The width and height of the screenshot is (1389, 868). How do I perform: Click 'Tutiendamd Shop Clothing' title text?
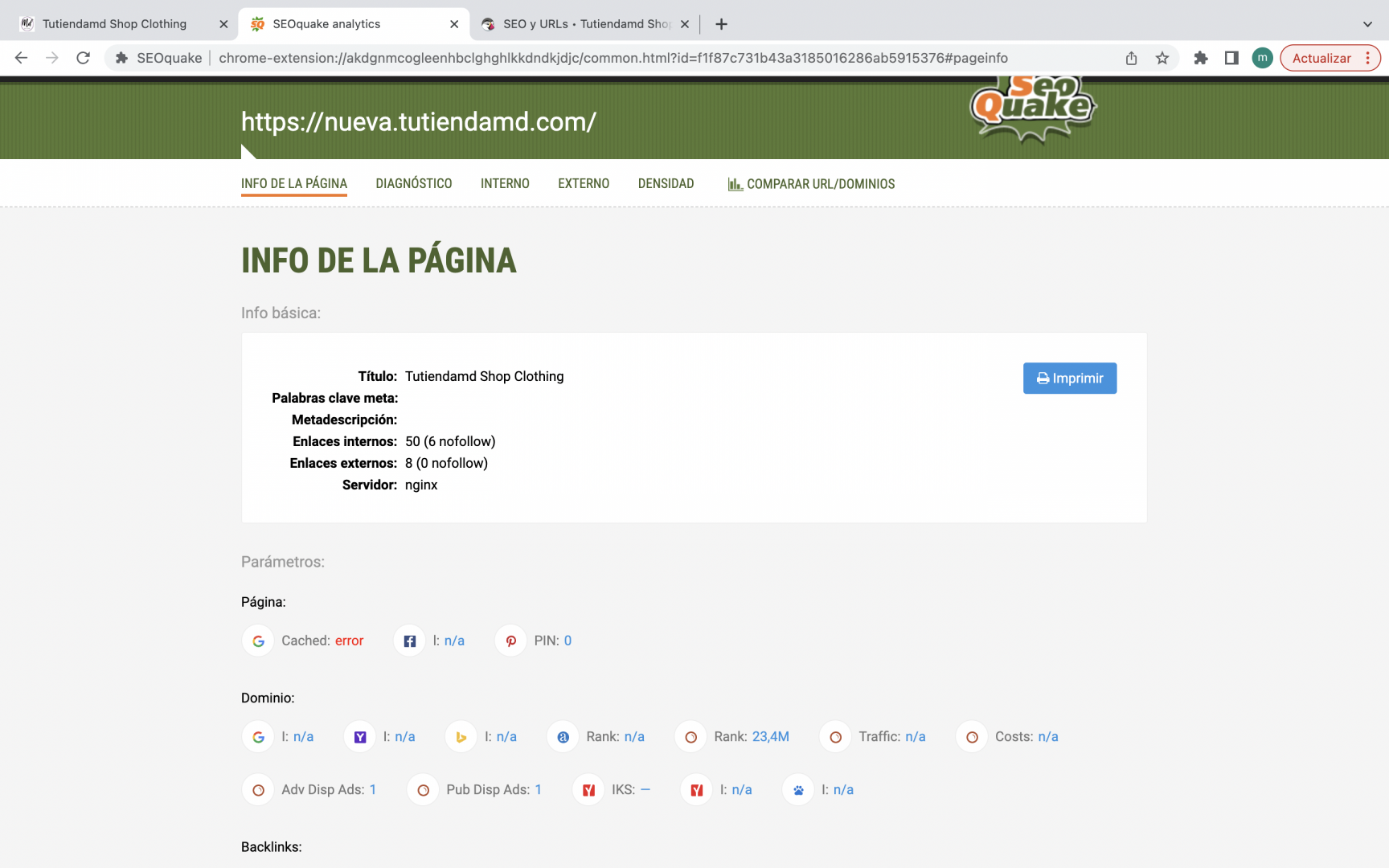tap(485, 376)
